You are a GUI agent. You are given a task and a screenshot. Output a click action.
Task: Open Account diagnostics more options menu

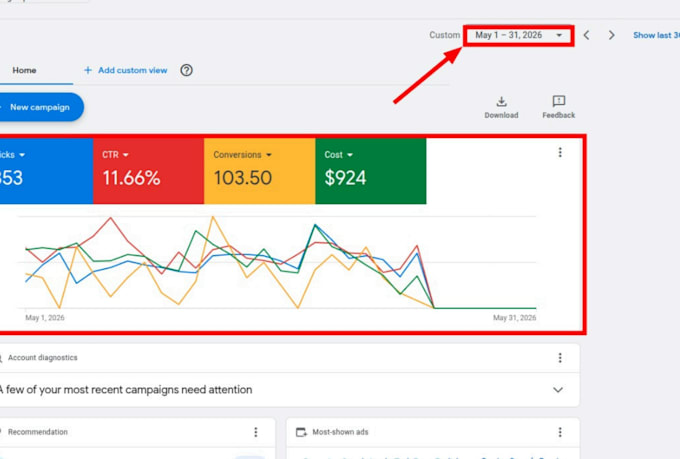[560, 358]
